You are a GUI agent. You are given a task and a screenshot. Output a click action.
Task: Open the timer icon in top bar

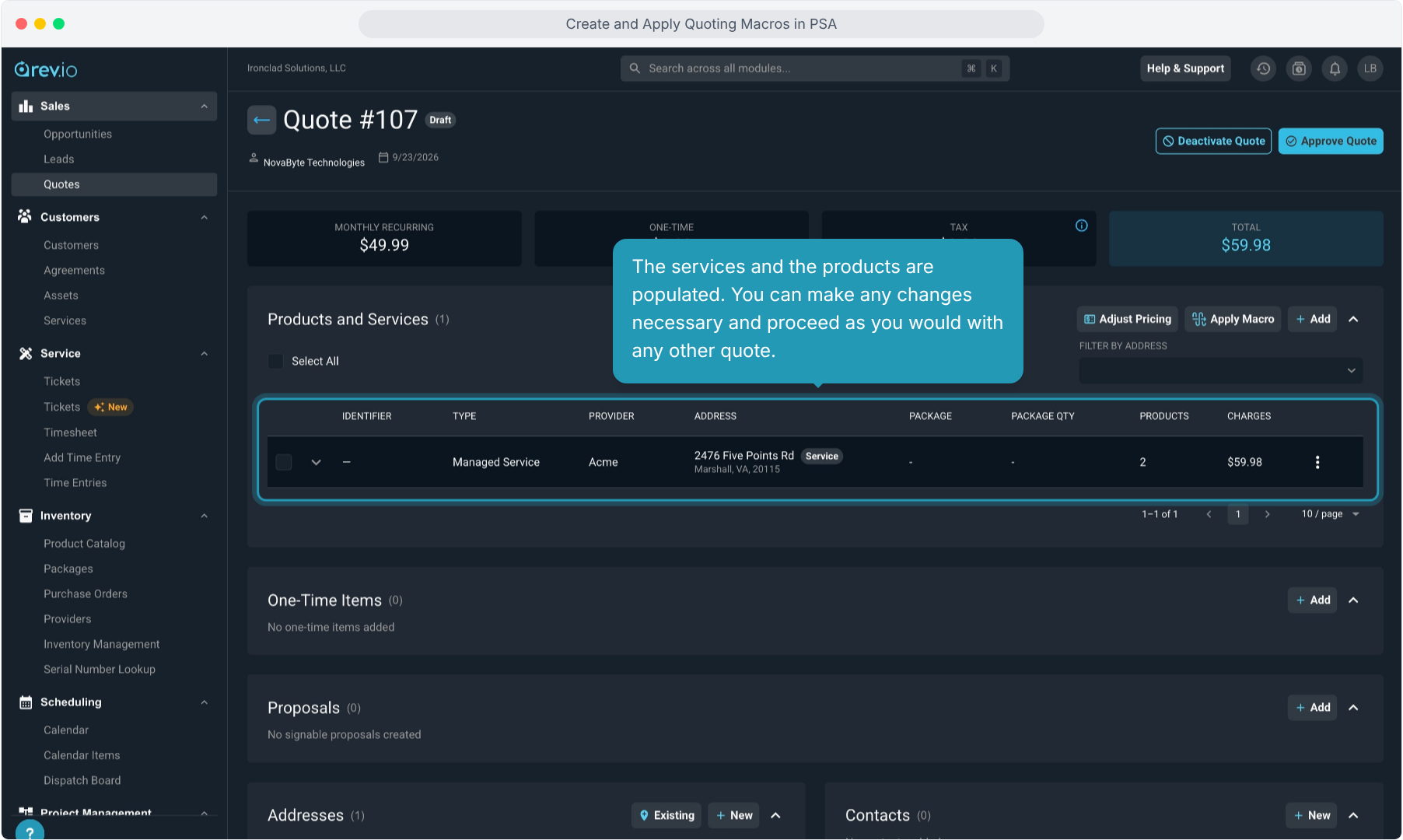[1299, 68]
